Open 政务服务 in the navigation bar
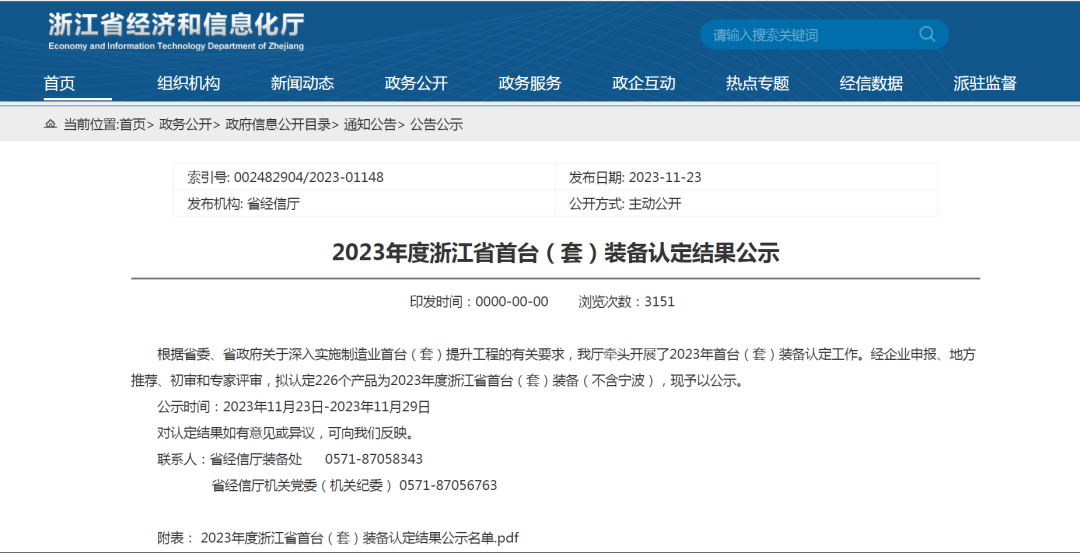Viewport: 1080px width, 553px height. pyautogui.click(x=530, y=83)
